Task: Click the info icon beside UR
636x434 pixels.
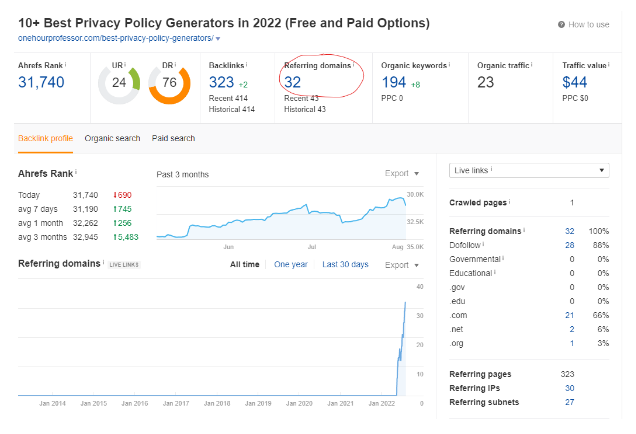Action: [x=125, y=64]
